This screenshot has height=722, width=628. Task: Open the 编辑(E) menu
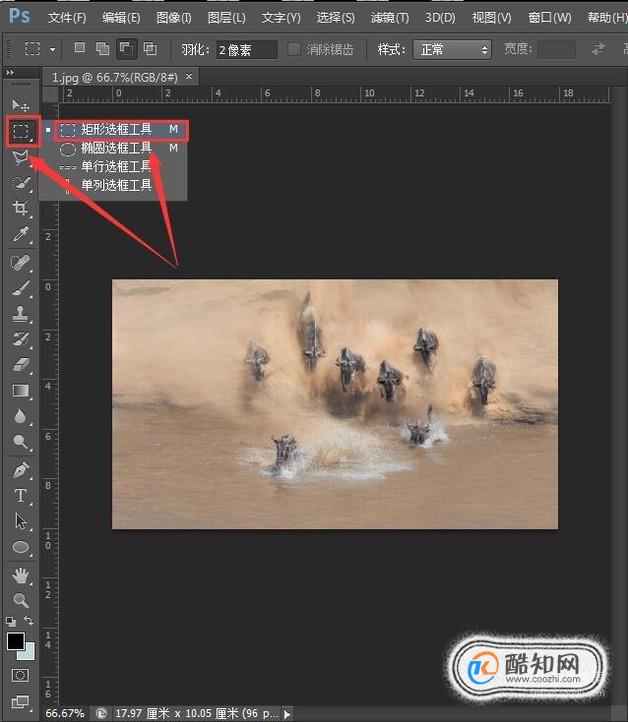[x=121, y=18]
